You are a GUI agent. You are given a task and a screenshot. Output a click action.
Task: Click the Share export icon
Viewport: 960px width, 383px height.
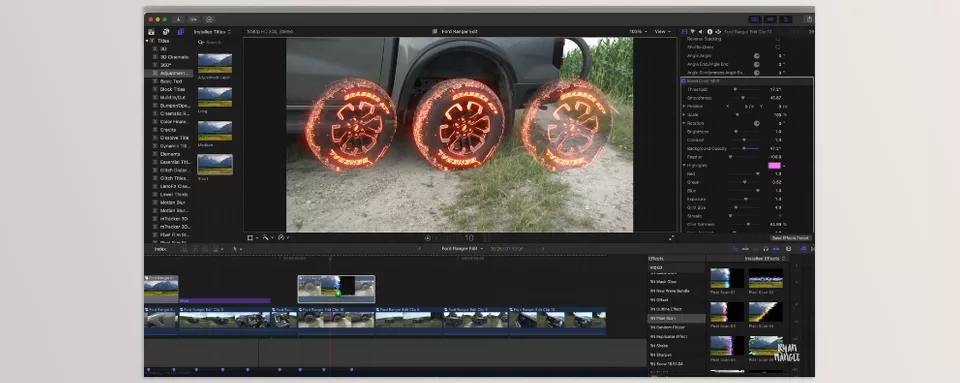point(809,20)
